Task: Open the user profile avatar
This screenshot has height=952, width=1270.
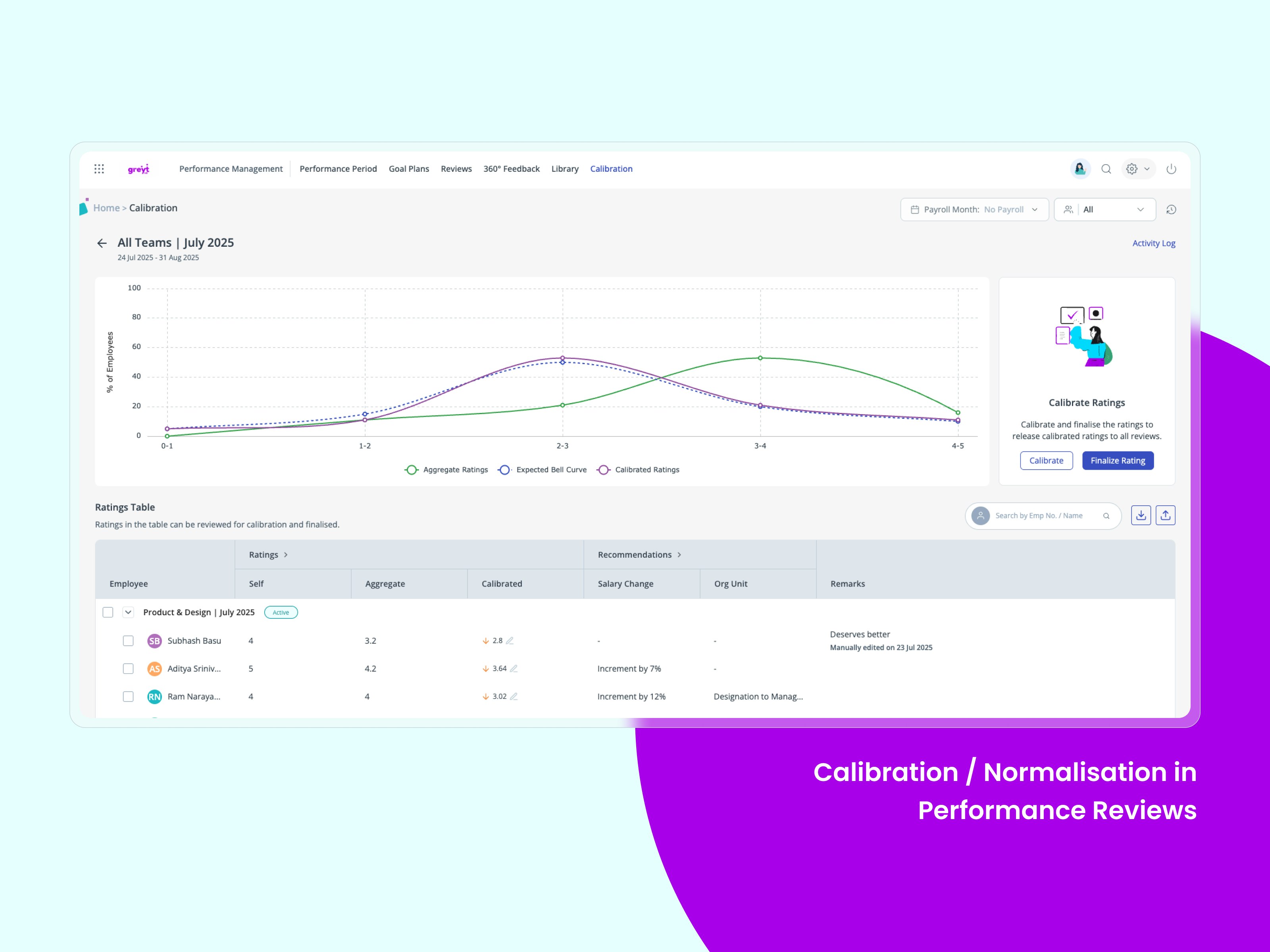Action: (1080, 169)
